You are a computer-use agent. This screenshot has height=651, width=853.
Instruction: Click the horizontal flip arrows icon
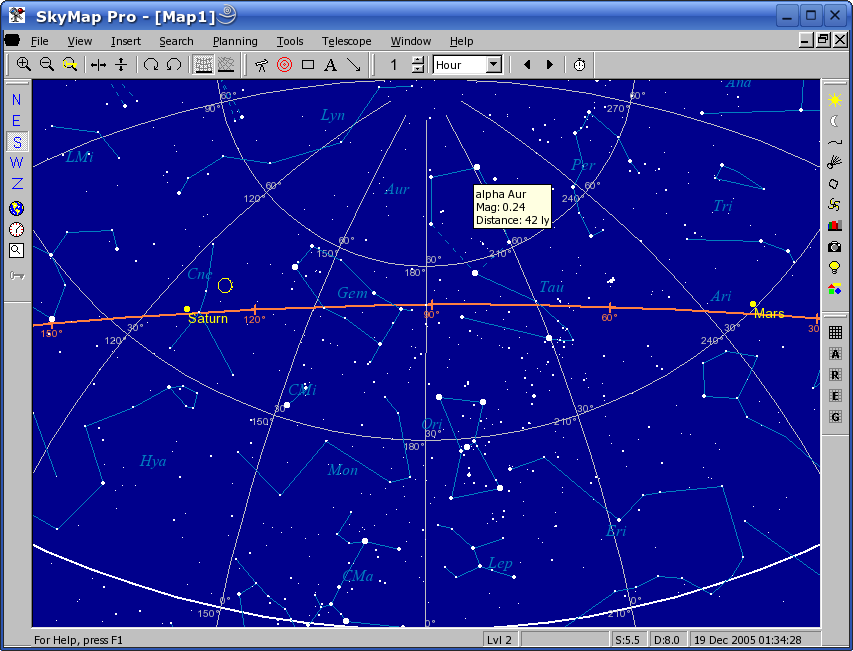tap(98, 65)
